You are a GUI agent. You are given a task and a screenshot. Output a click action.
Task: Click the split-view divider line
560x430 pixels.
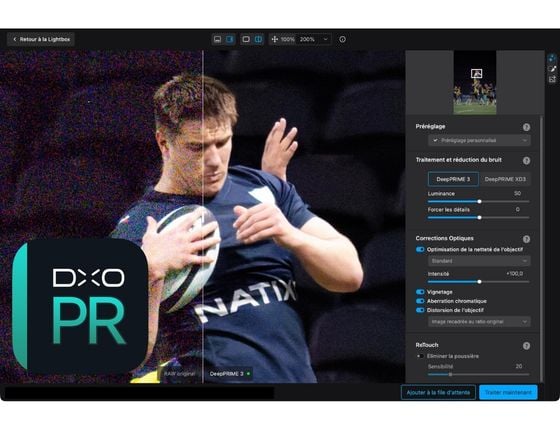tap(203, 216)
